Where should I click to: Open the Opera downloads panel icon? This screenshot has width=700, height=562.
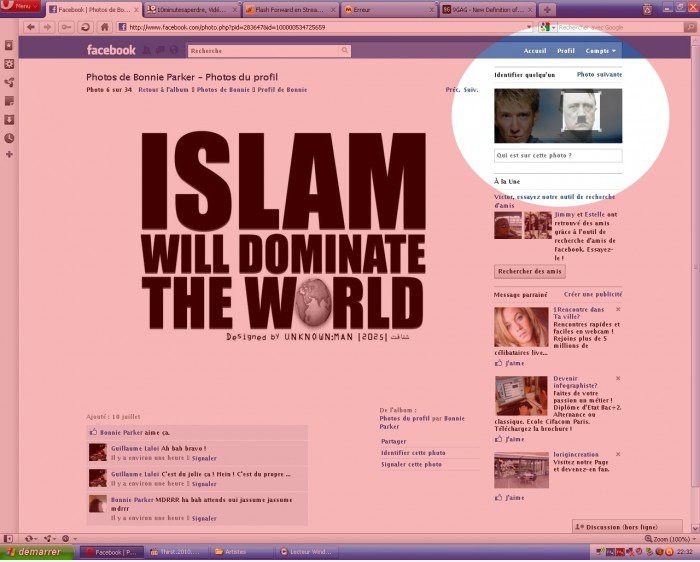tap(9, 120)
